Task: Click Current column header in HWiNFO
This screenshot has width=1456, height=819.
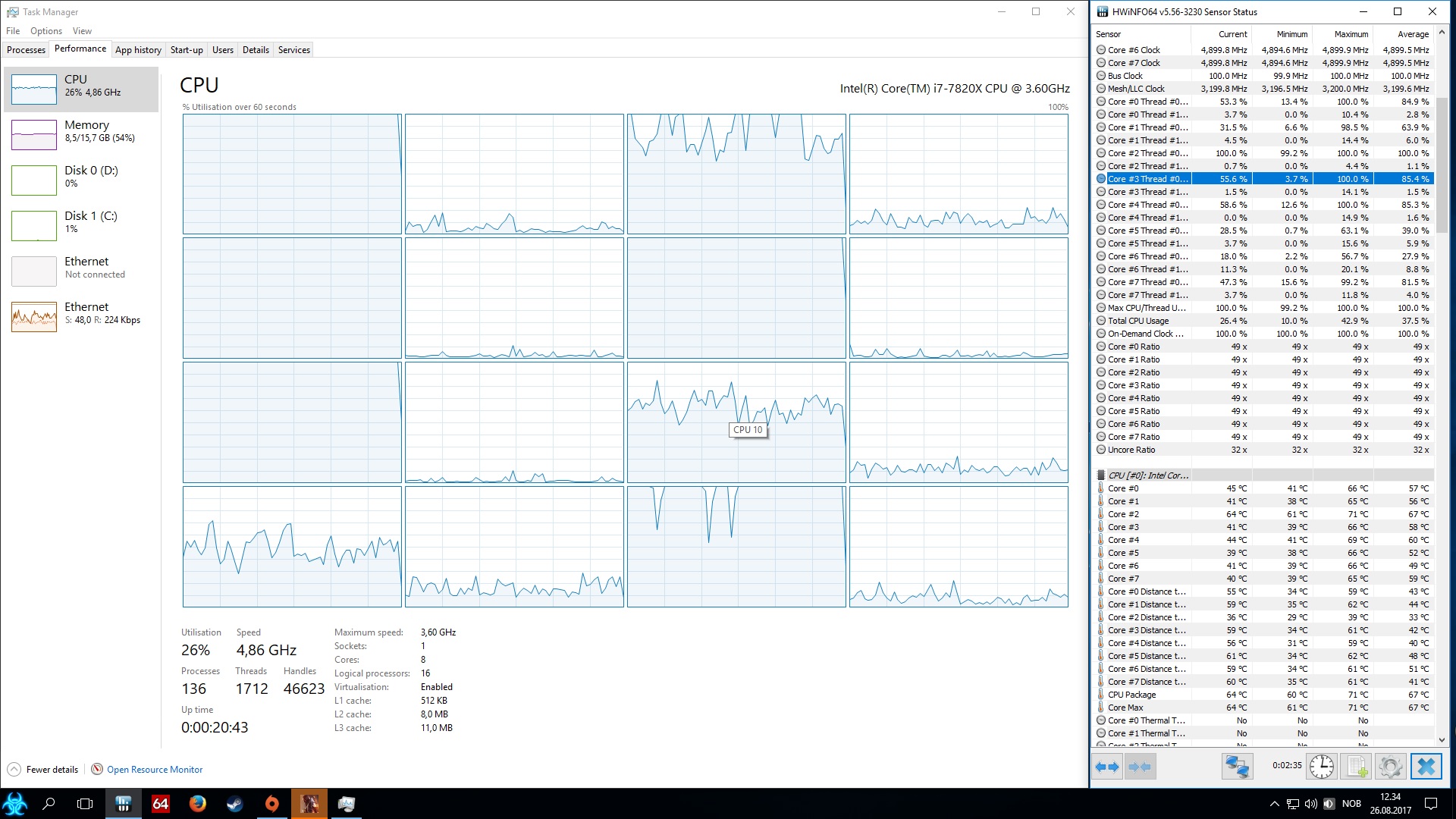Action: coord(1221,34)
